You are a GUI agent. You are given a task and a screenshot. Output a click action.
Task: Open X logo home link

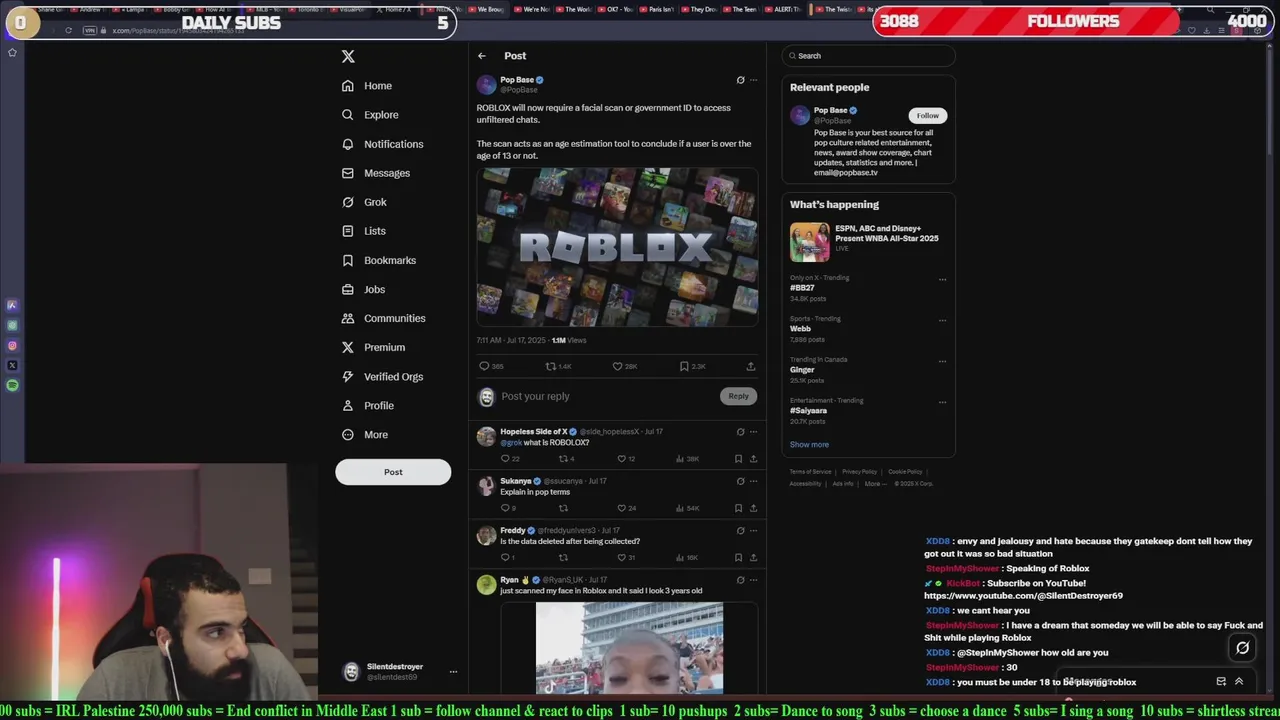[x=348, y=57]
